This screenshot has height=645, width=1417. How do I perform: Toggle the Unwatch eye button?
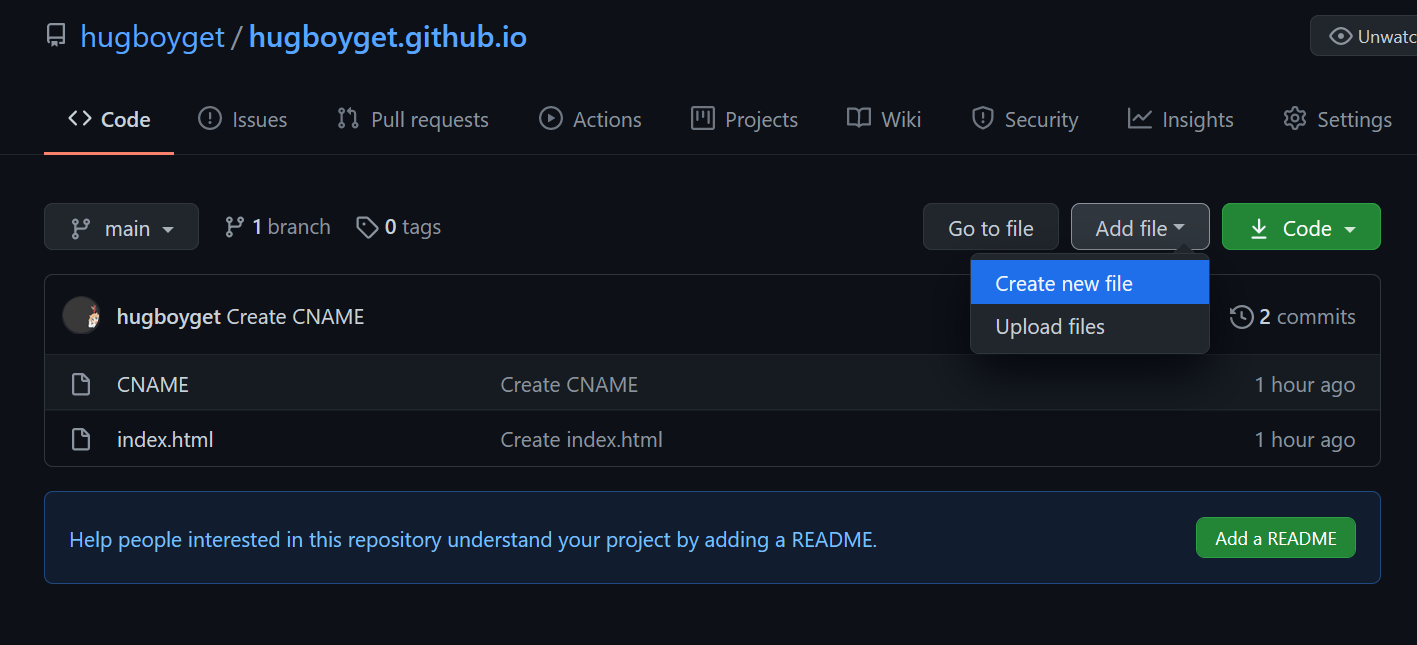pyautogui.click(x=1366, y=36)
